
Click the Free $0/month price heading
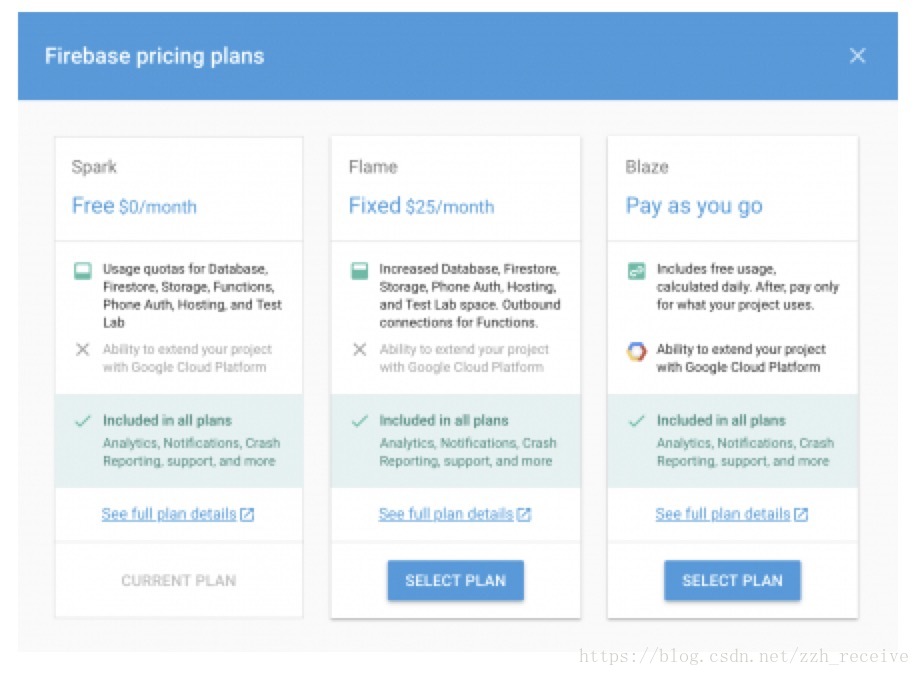click(x=134, y=206)
